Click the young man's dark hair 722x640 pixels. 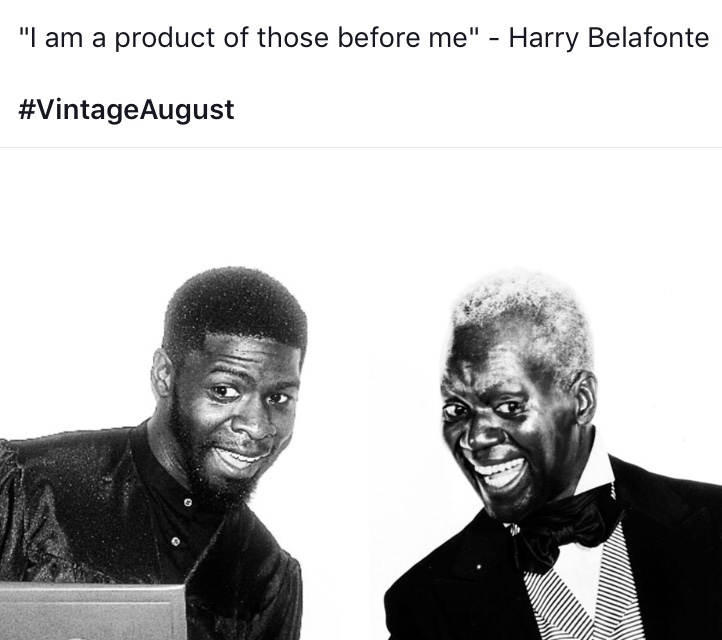click(x=235, y=306)
